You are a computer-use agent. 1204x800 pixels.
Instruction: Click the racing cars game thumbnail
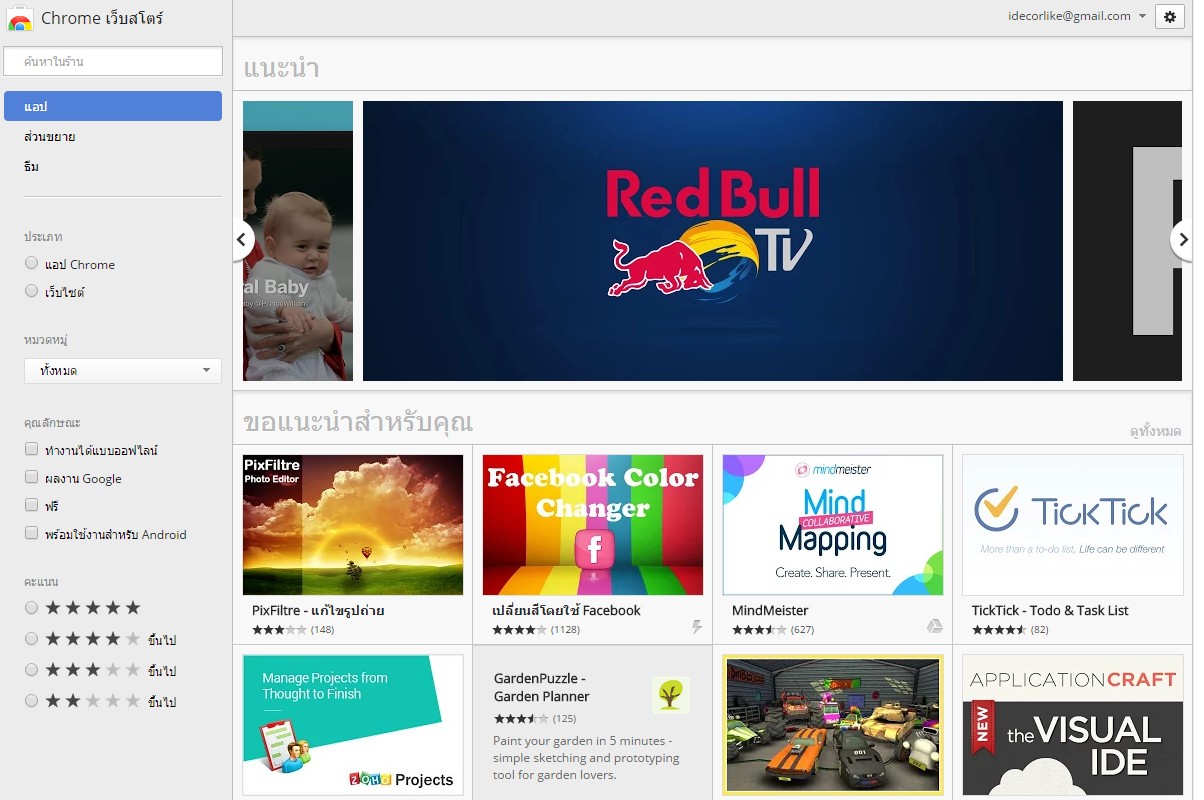click(833, 725)
